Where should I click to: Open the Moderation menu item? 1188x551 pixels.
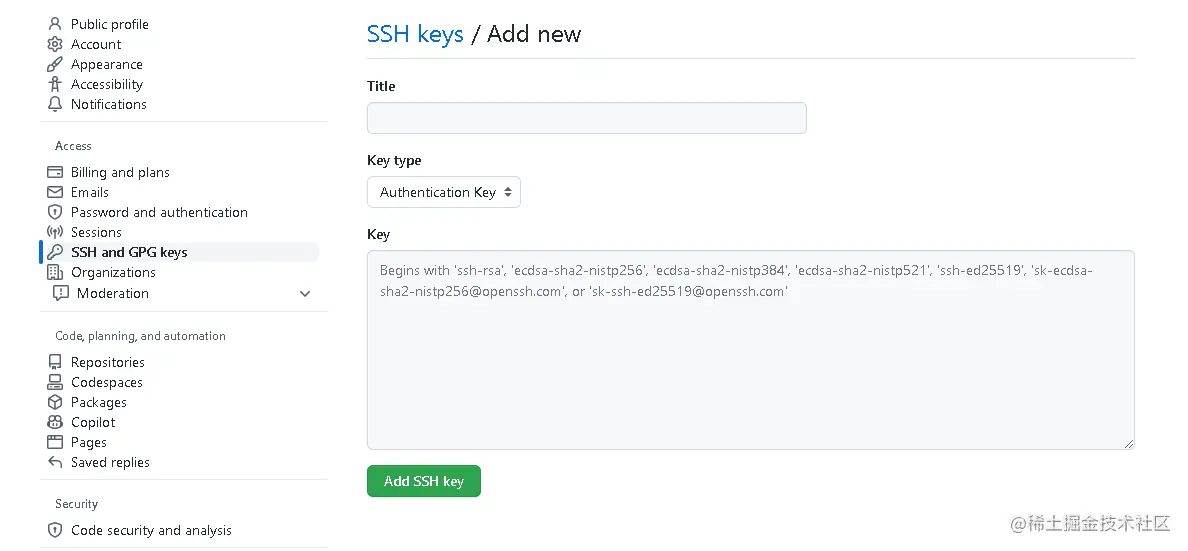(x=112, y=293)
